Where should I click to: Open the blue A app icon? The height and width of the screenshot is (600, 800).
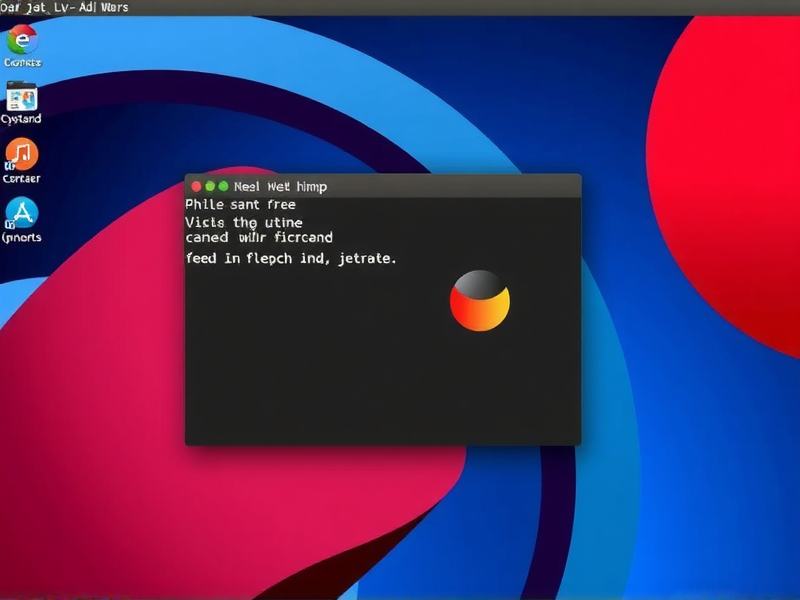(22, 212)
